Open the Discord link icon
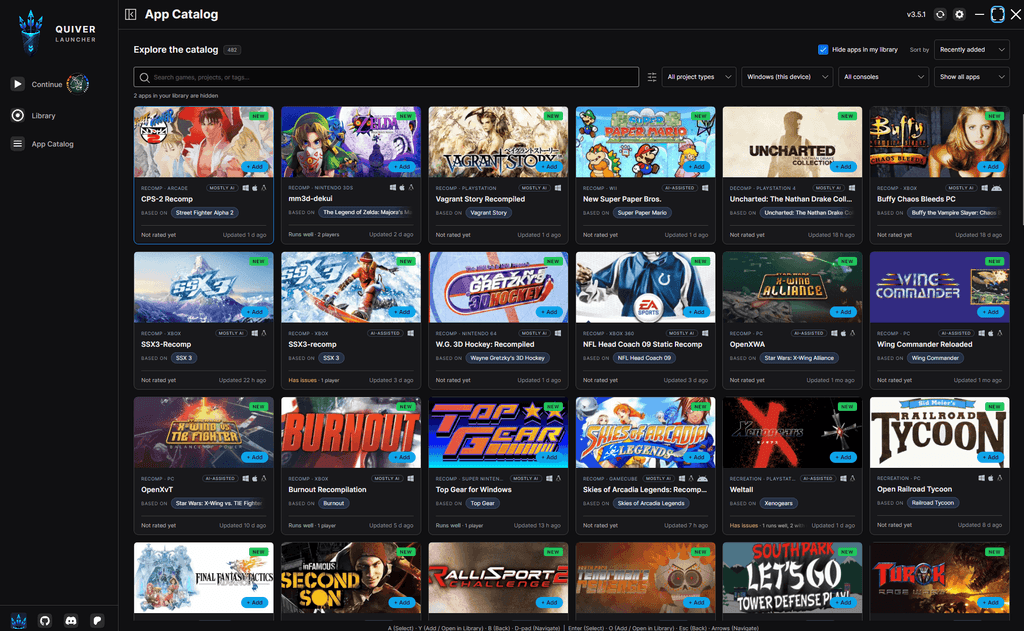 (x=71, y=621)
